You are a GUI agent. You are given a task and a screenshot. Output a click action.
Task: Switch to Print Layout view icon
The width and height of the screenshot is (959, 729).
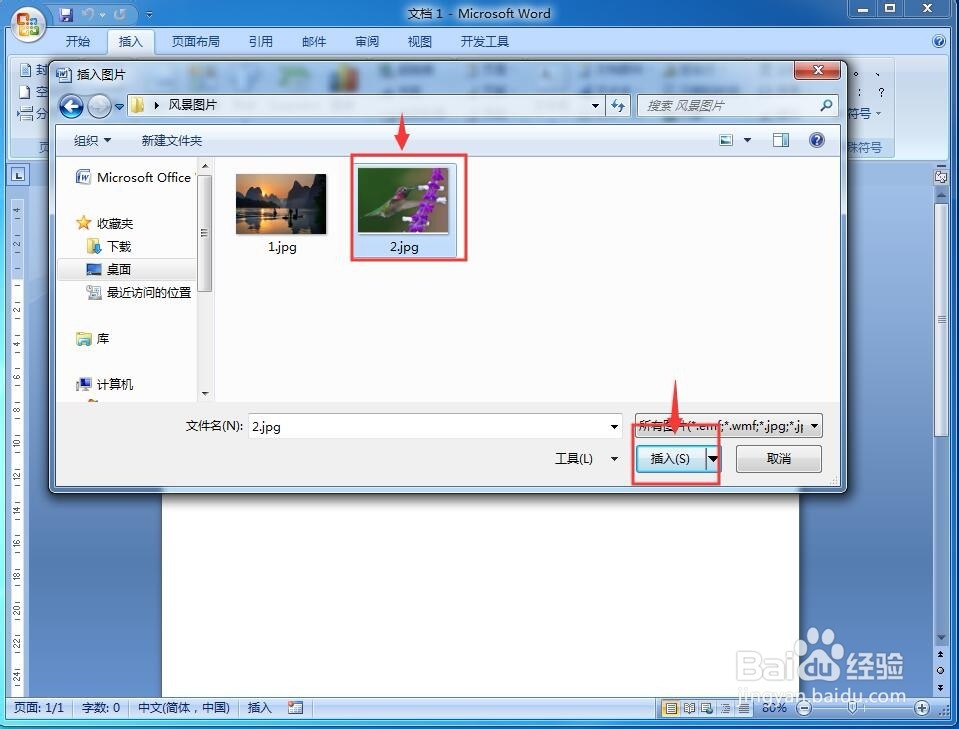point(671,708)
